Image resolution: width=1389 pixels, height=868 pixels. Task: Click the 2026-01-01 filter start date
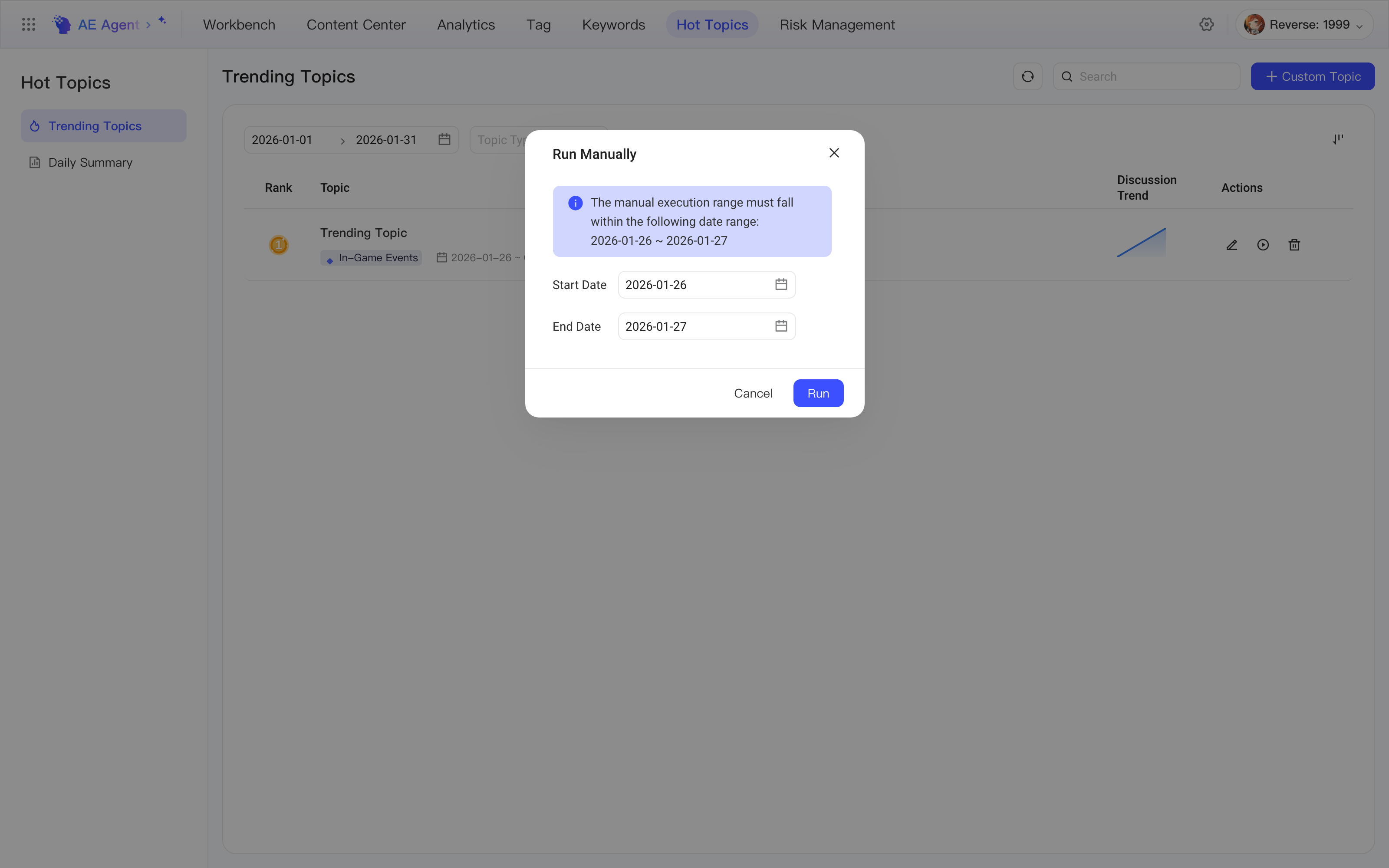[x=282, y=140]
